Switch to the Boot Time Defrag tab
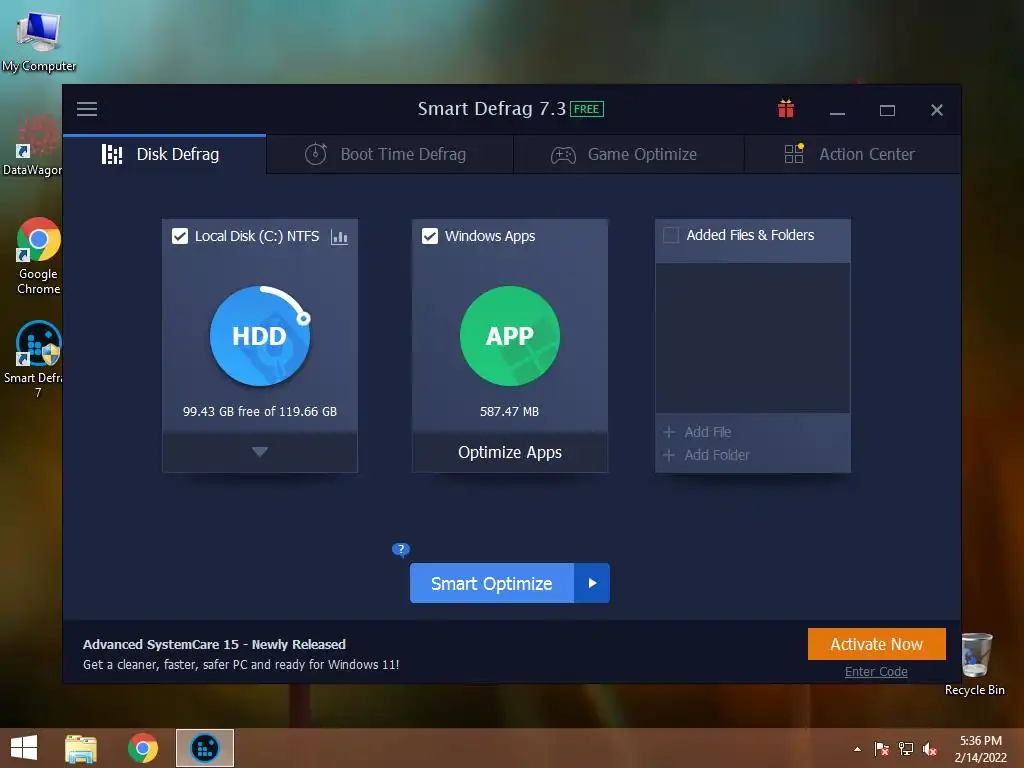Viewport: 1024px width, 768px height. click(x=390, y=154)
